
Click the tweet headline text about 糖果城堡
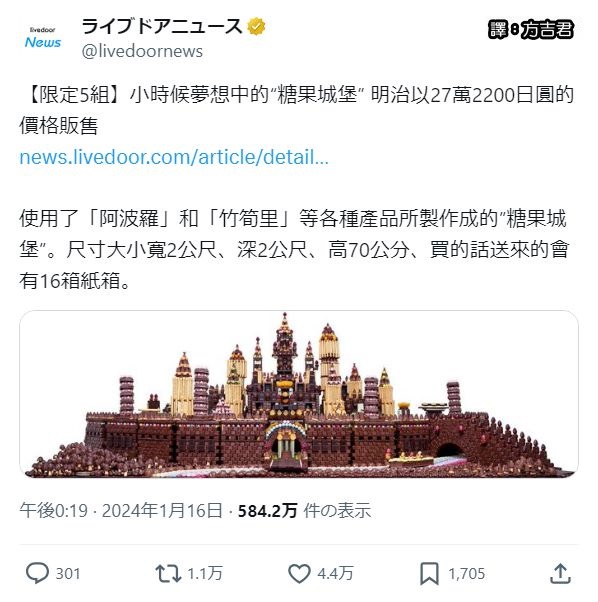click(296, 111)
